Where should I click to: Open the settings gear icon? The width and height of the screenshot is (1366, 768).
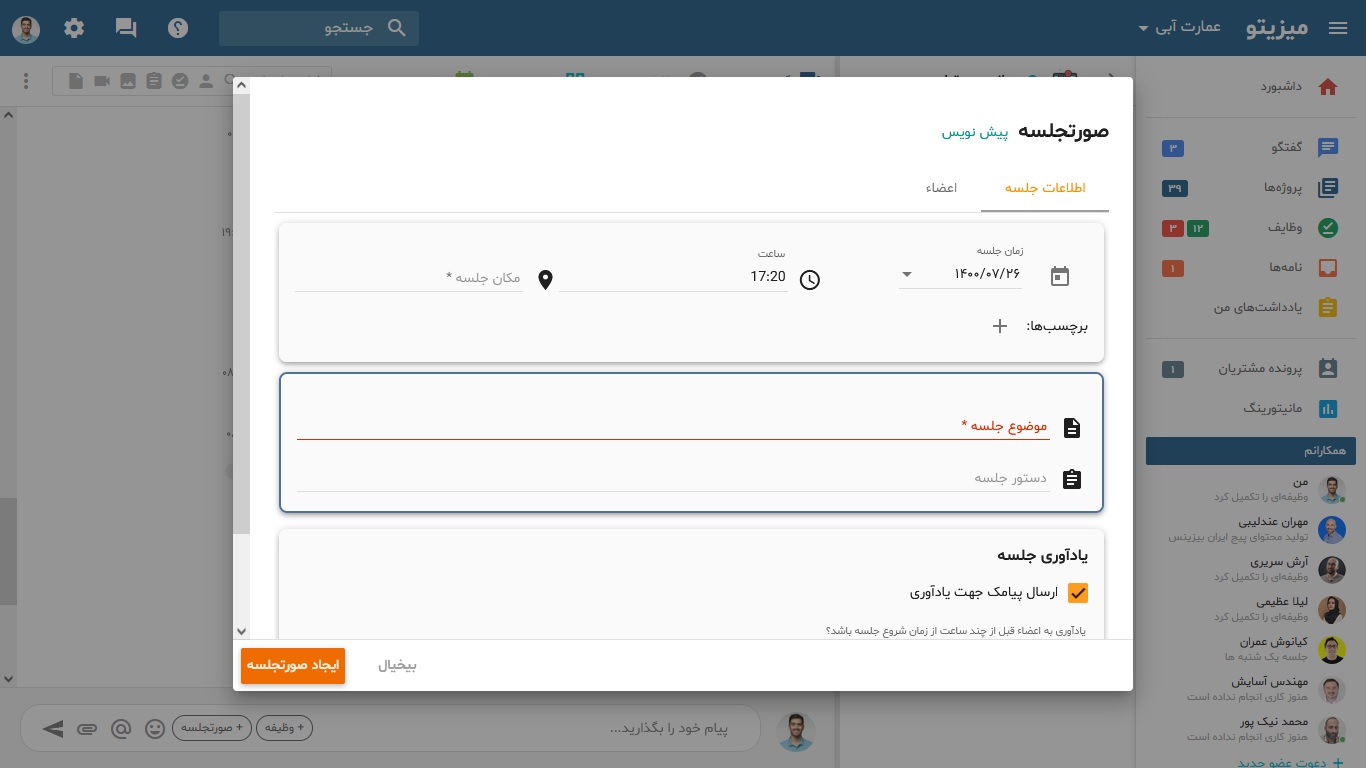click(74, 28)
